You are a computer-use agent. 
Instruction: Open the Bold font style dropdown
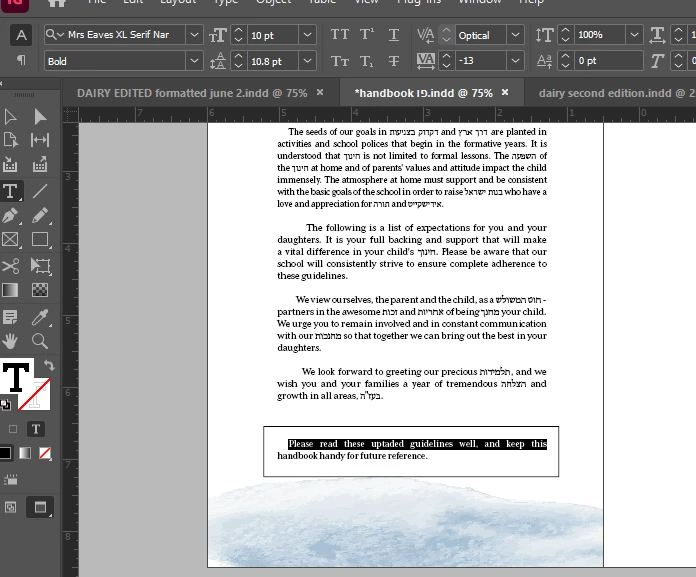point(194,61)
